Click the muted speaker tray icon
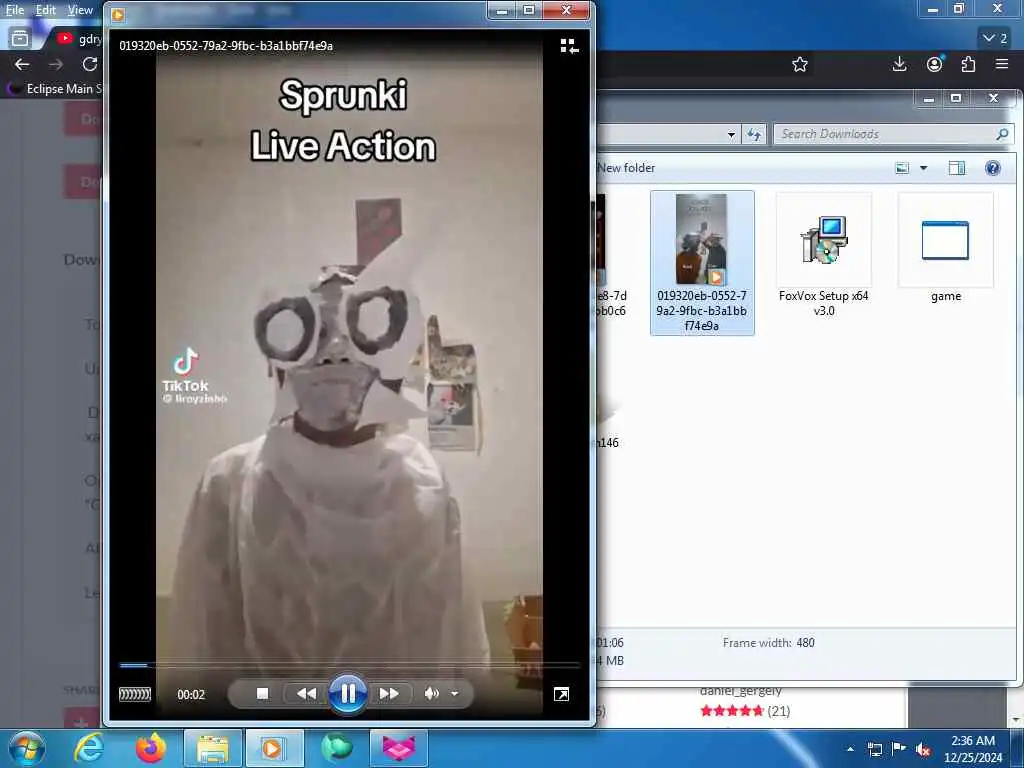The height and width of the screenshot is (768, 1024). coord(923,749)
